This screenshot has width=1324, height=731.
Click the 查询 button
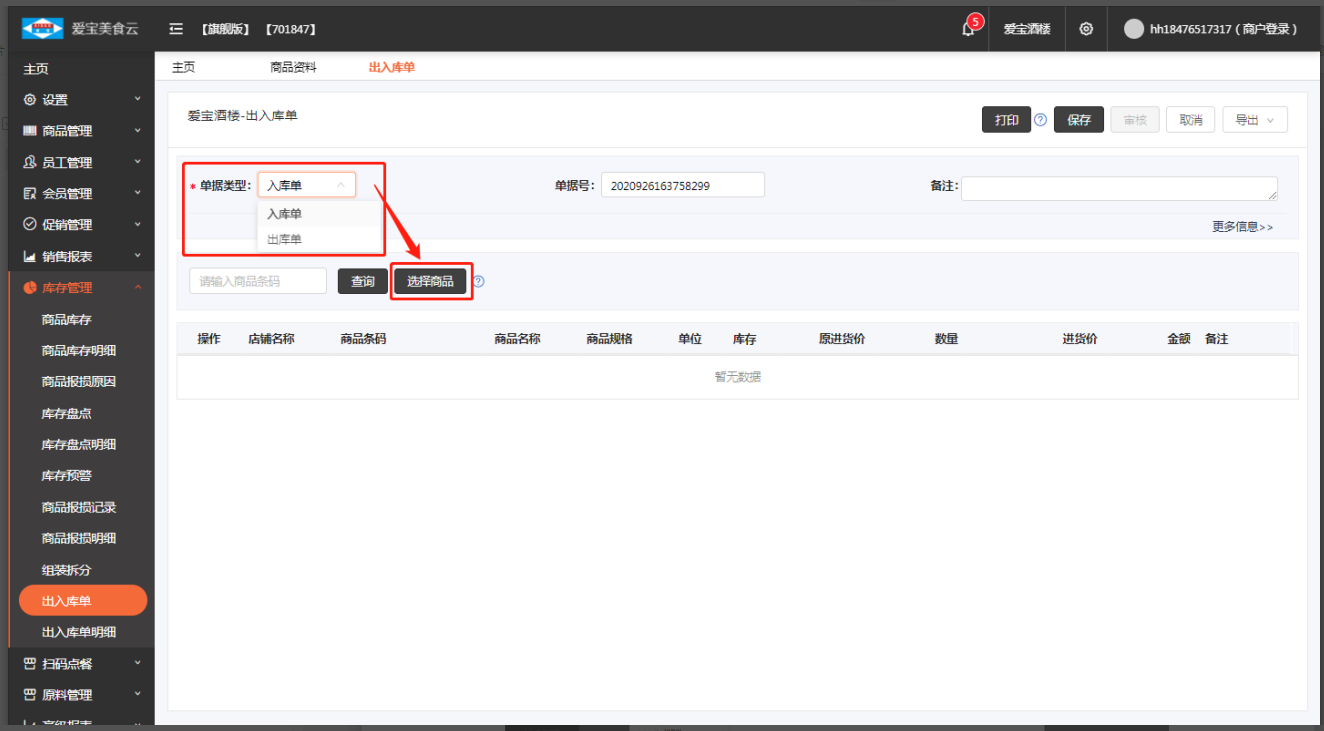pyautogui.click(x=362, y=281)
